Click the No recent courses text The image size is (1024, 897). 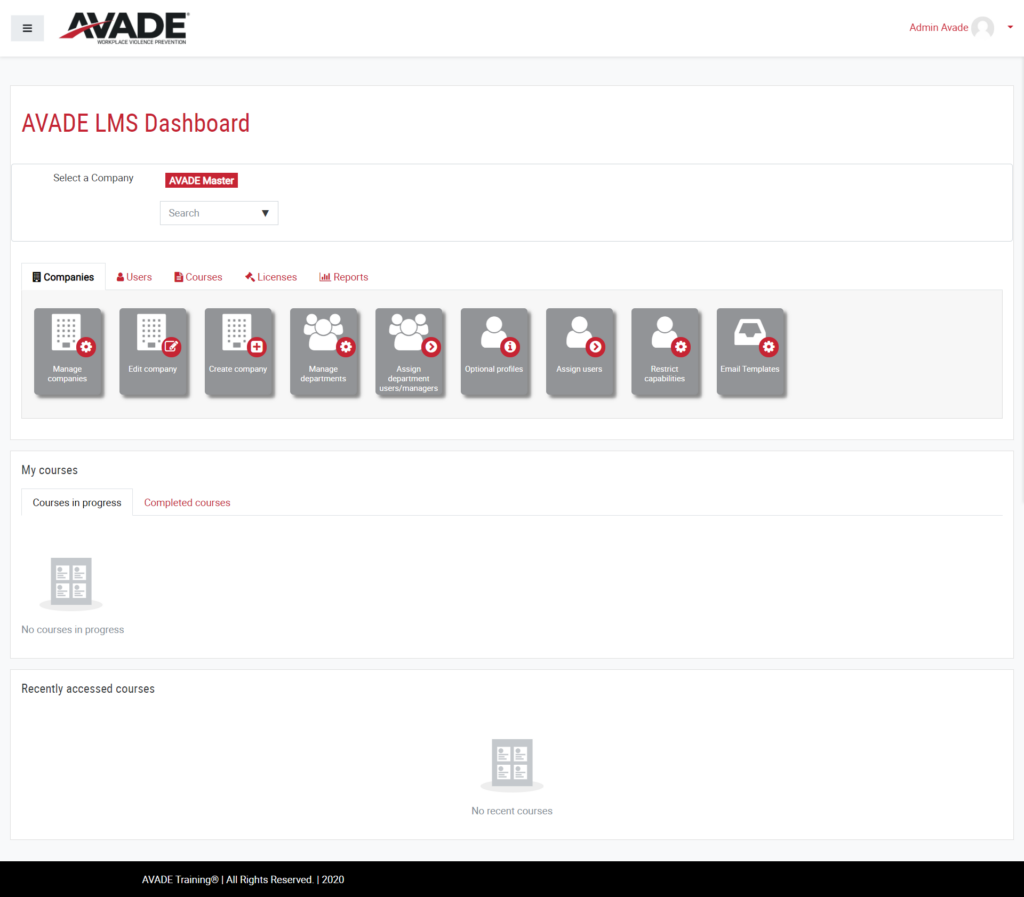point(512,811)
